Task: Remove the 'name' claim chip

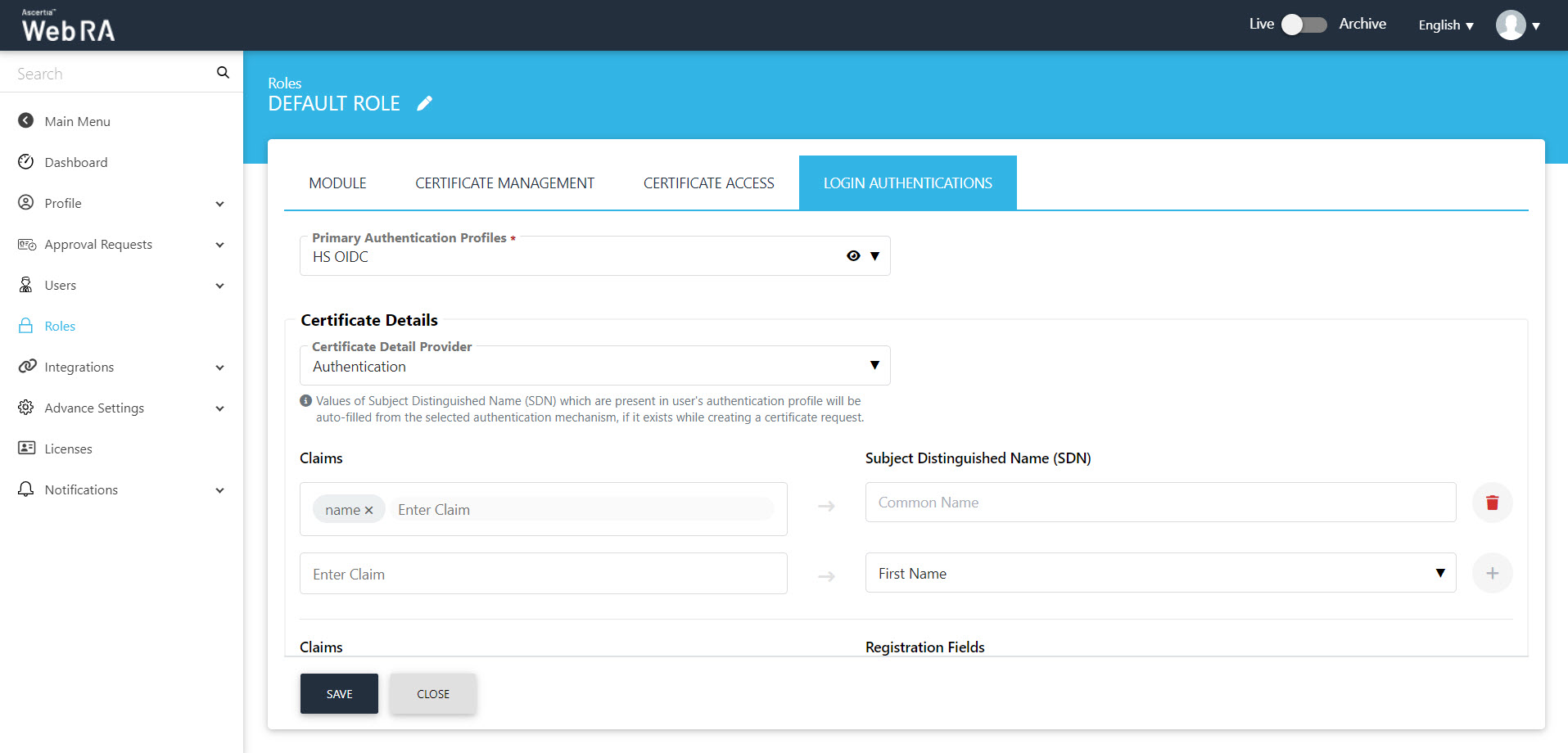Action: coord(368,510)
